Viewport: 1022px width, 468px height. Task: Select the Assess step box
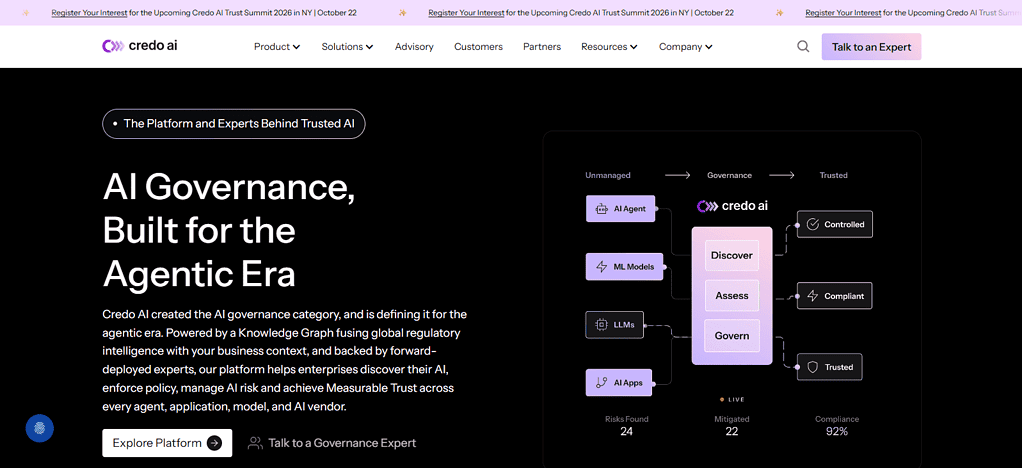(731, 295)
